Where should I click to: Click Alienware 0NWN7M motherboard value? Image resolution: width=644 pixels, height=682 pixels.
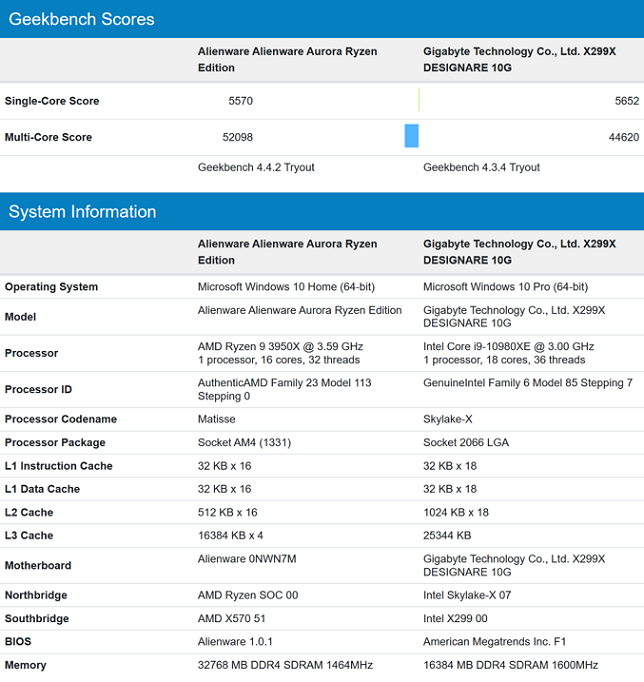pos(247,559)
